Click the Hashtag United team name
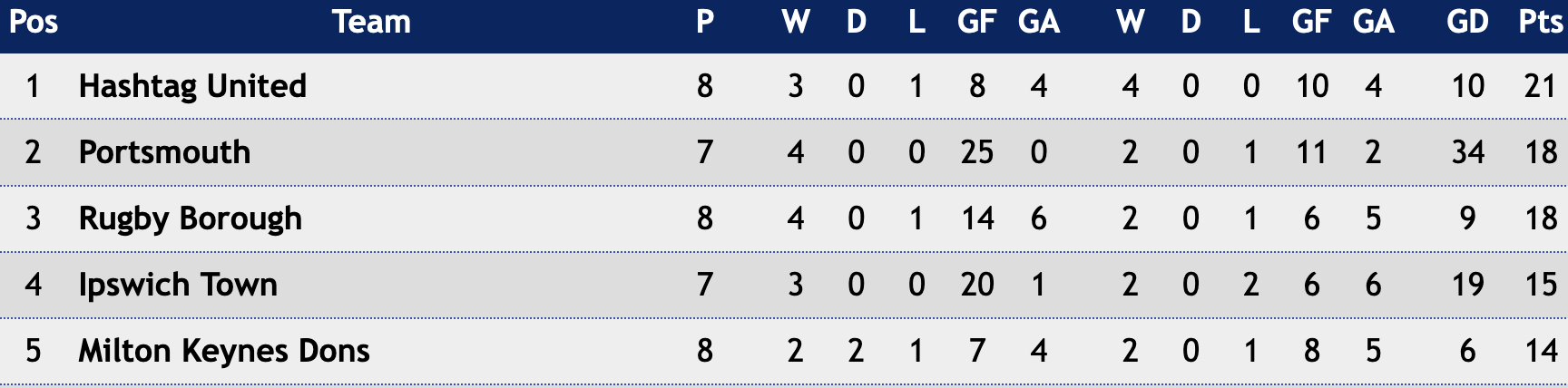This screenshot has height=388, width=1568. point(192,86)
